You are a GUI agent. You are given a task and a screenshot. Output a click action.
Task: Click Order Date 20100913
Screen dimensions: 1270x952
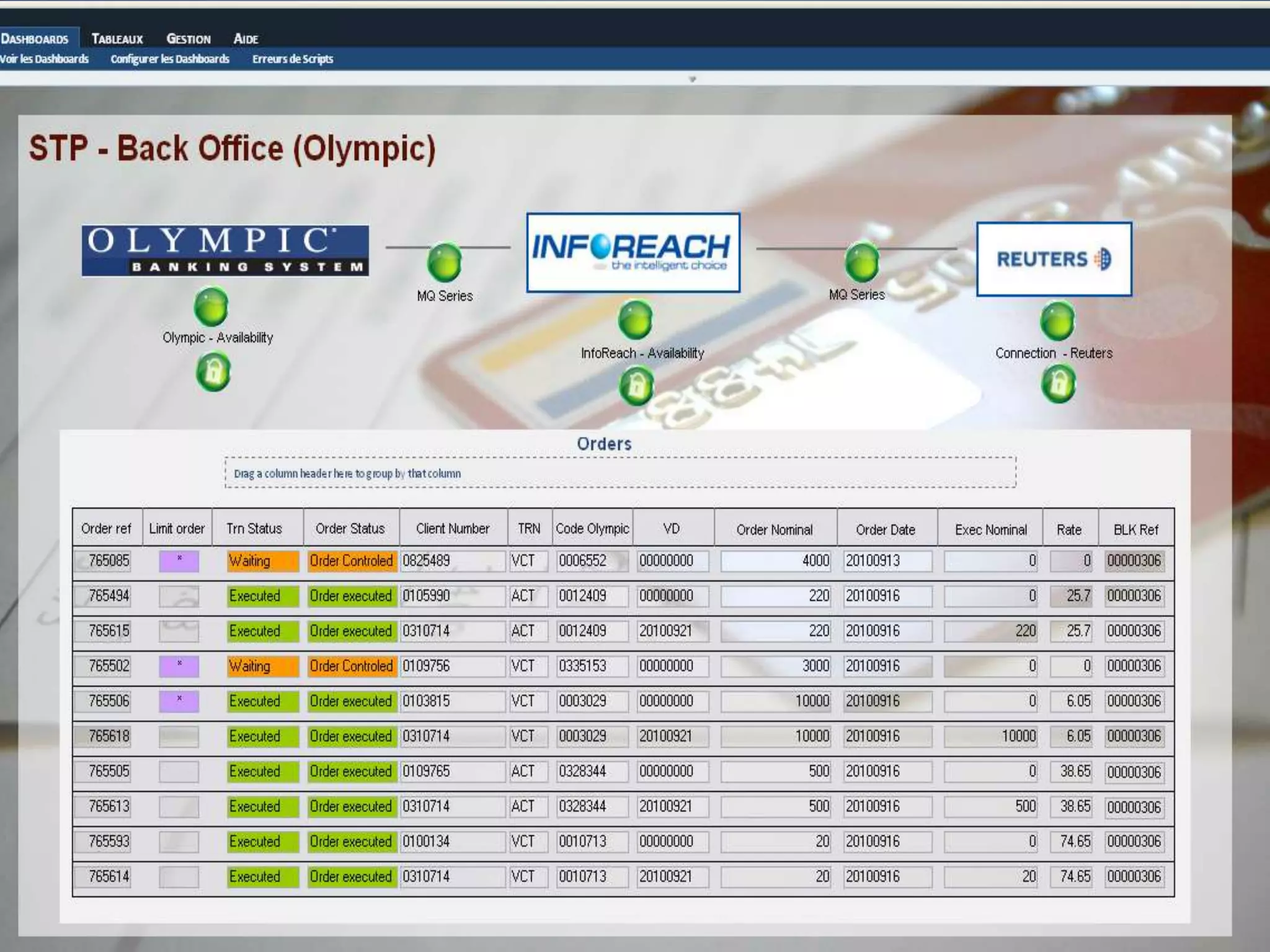[887, 561]
